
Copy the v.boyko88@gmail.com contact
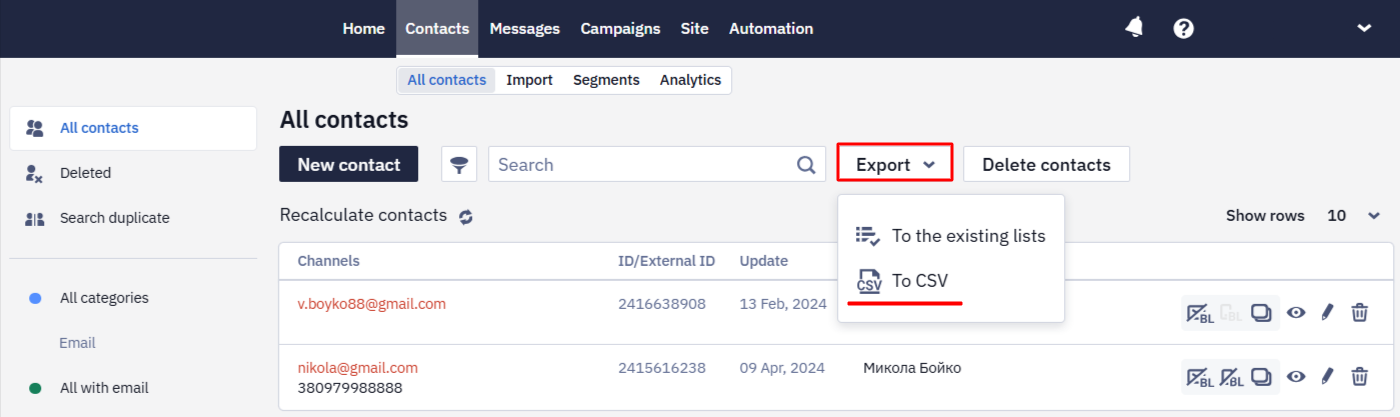pos(1261,313)
